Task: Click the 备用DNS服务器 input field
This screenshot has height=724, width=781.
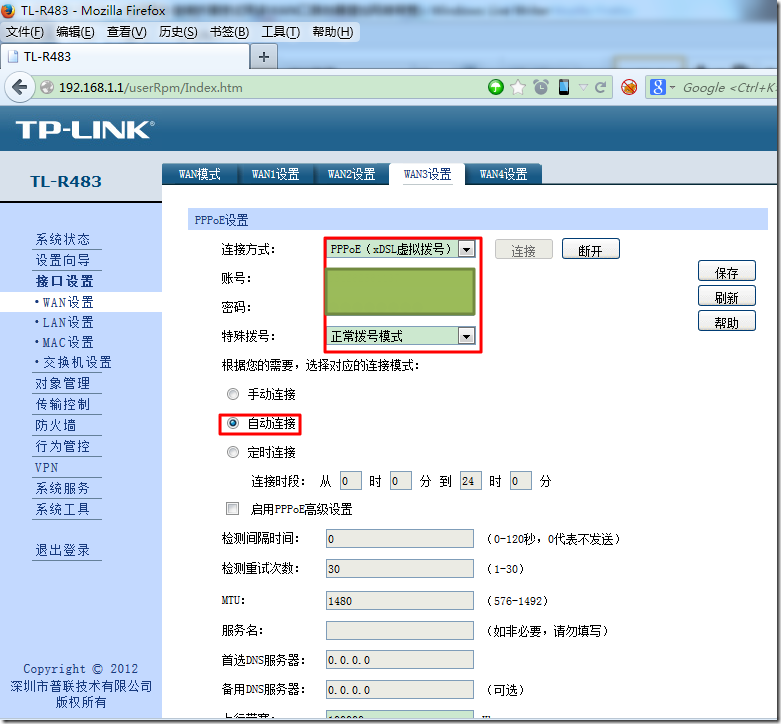Action: click(400, 690)
